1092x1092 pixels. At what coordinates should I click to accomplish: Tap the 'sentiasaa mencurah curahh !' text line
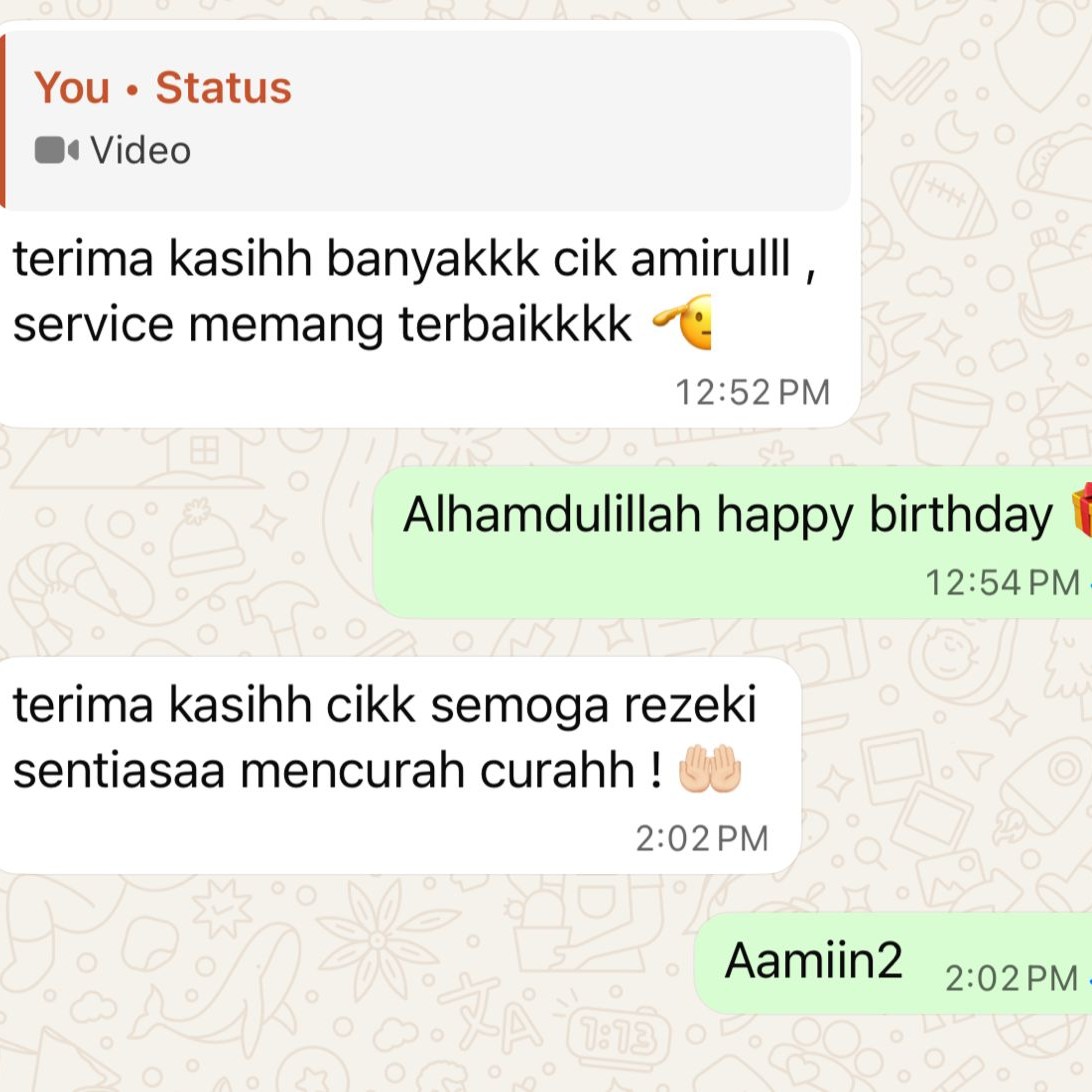pos(338,771)
